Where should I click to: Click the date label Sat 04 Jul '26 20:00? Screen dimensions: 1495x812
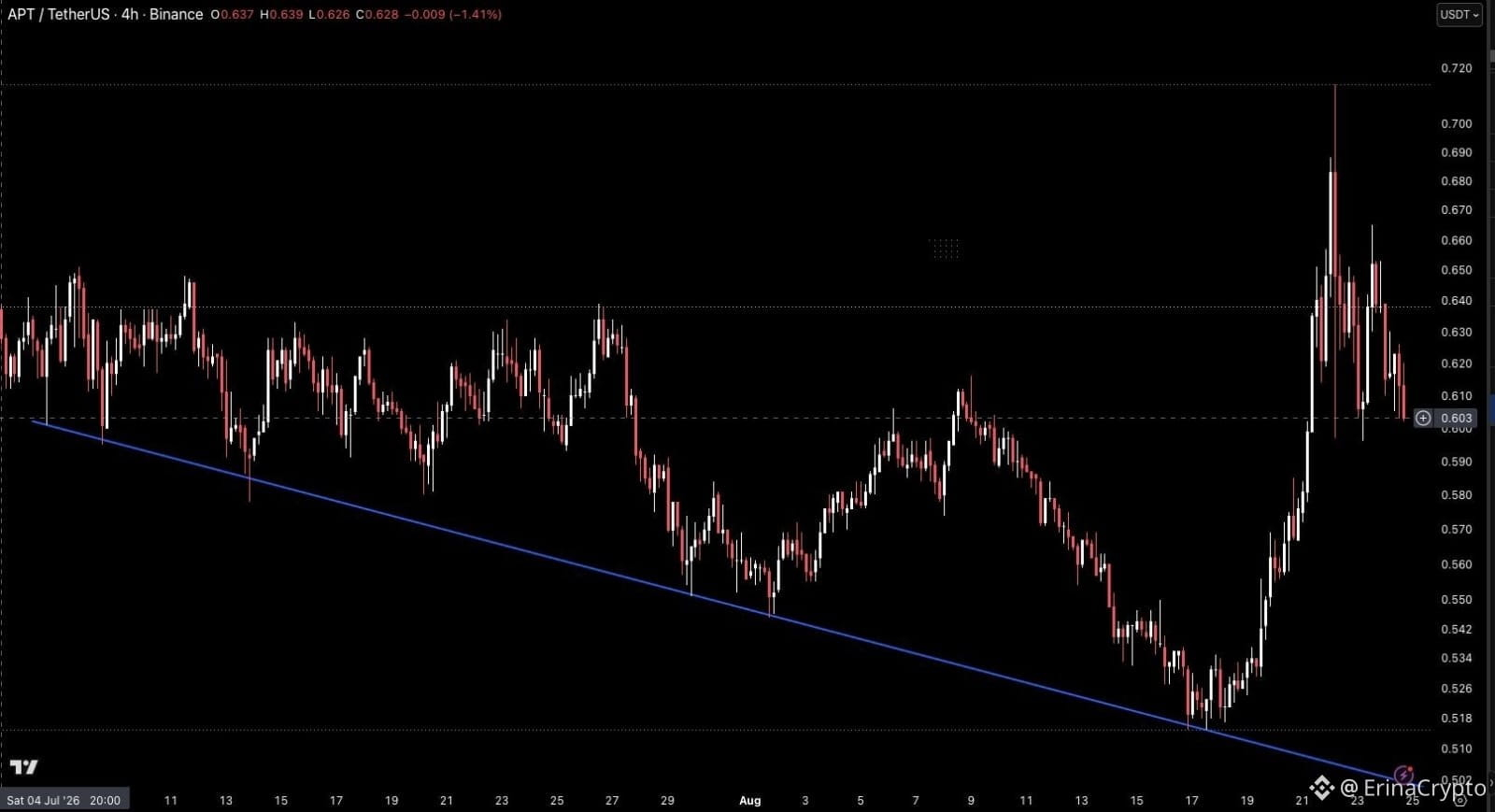pos(64,800)
